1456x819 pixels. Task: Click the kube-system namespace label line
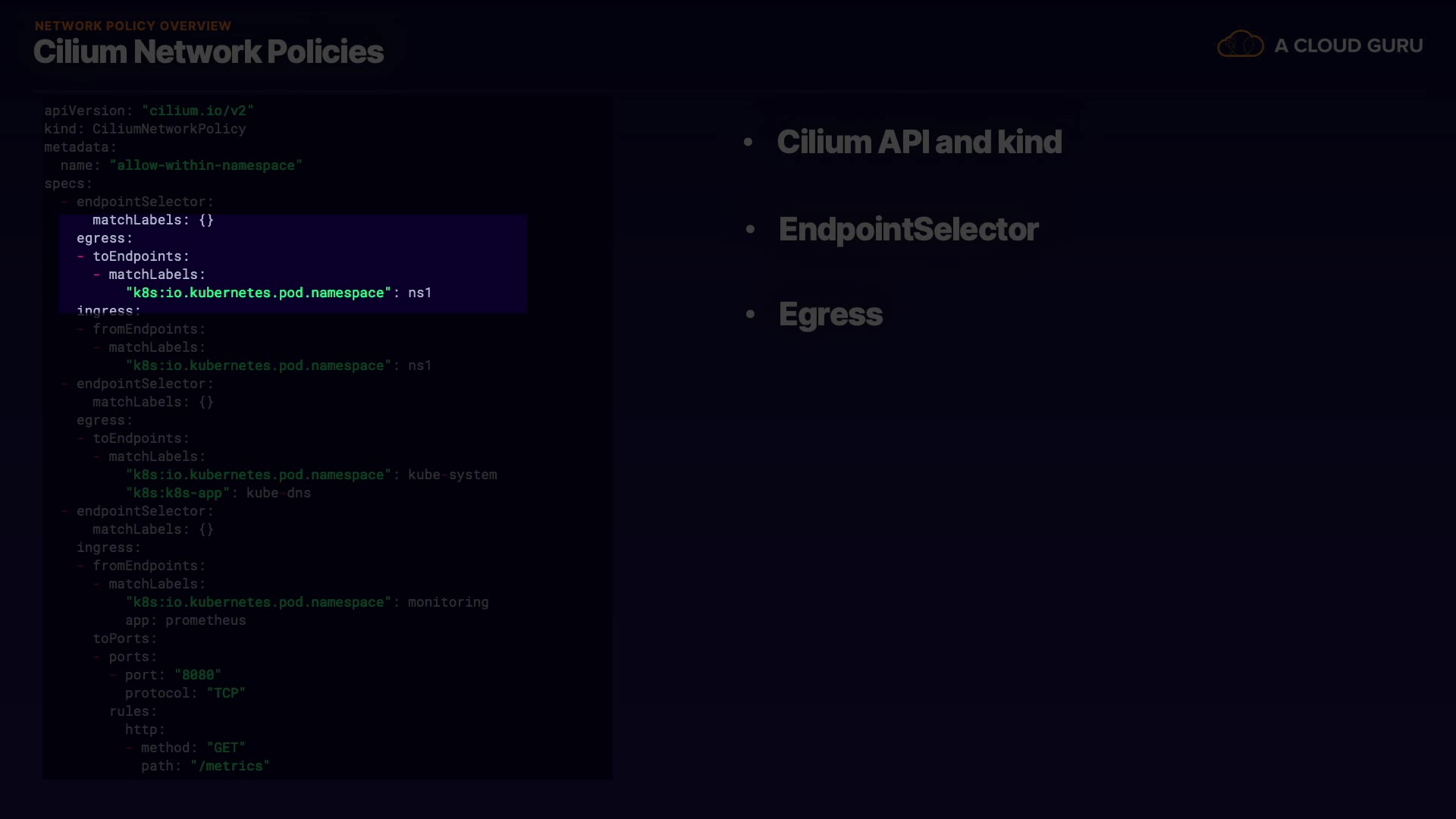[311, 475]
